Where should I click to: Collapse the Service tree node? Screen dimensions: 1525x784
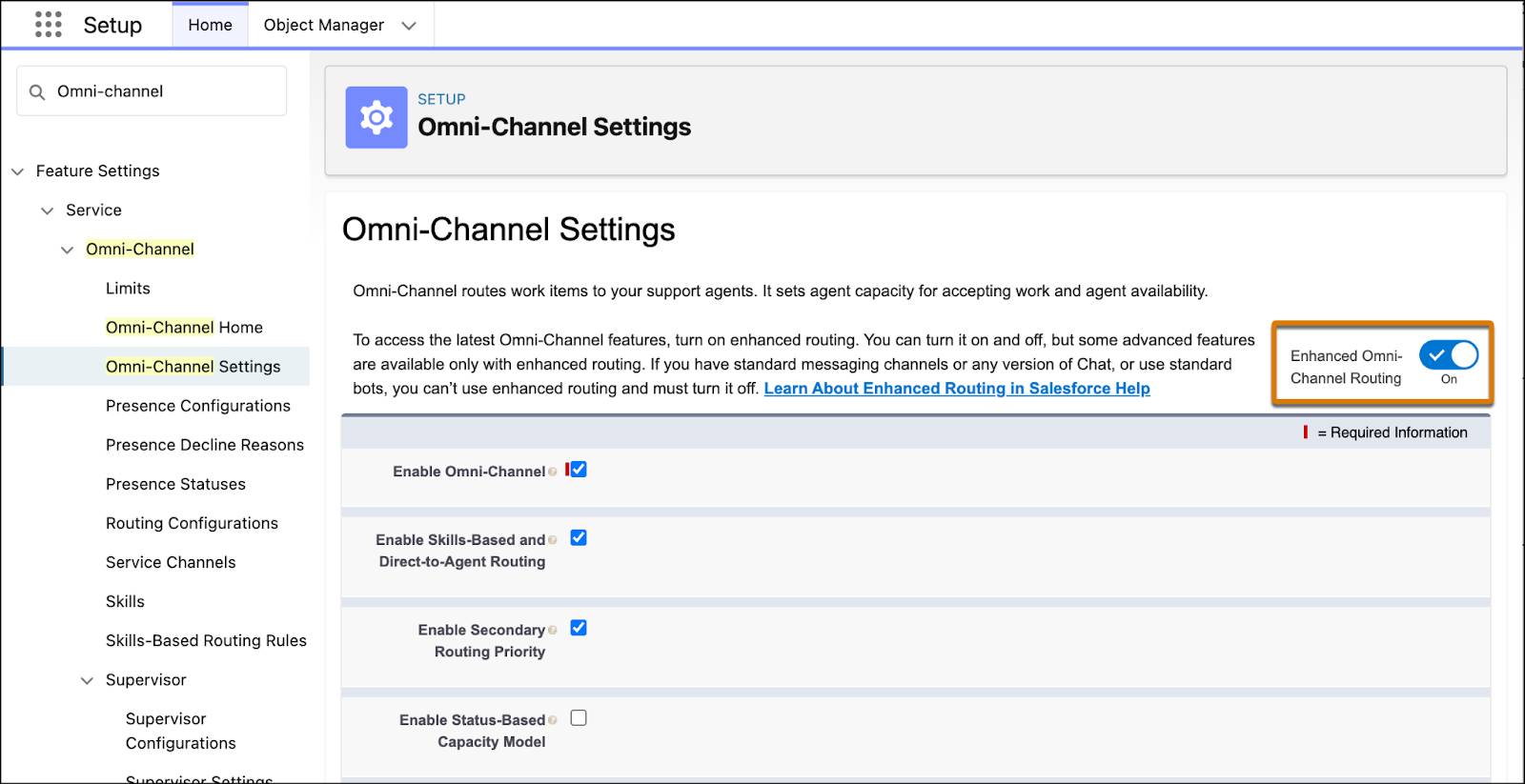(x=47, y=211)
